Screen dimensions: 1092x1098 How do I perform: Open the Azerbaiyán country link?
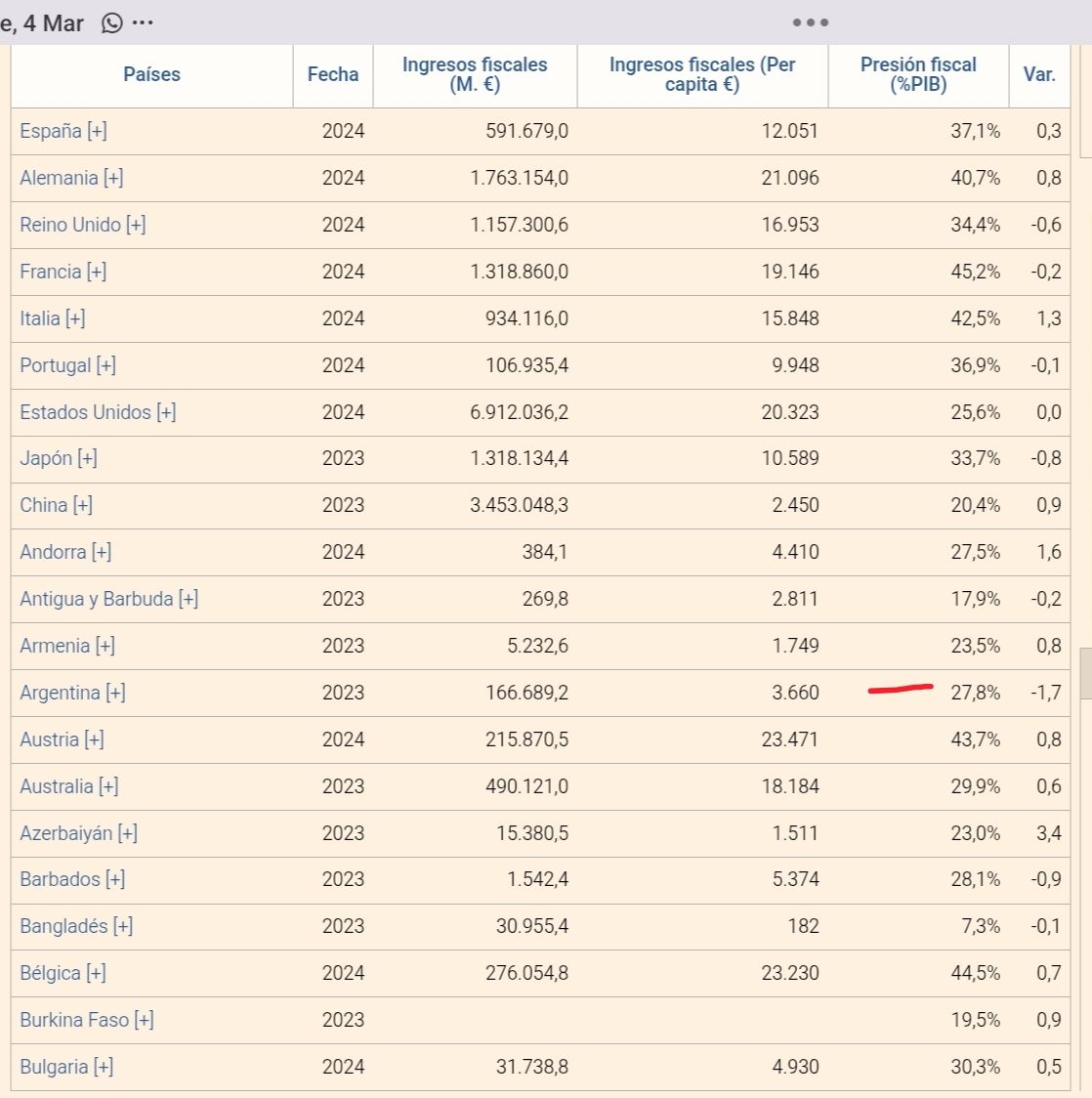coord(65,832)
